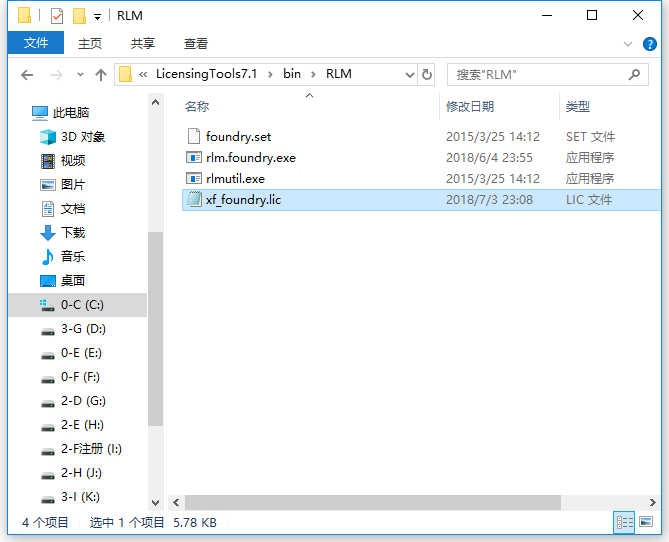This screenshot has width=669, height=542.
Task: Click file list scroll right arrow
Action: [x=652, y=502]
